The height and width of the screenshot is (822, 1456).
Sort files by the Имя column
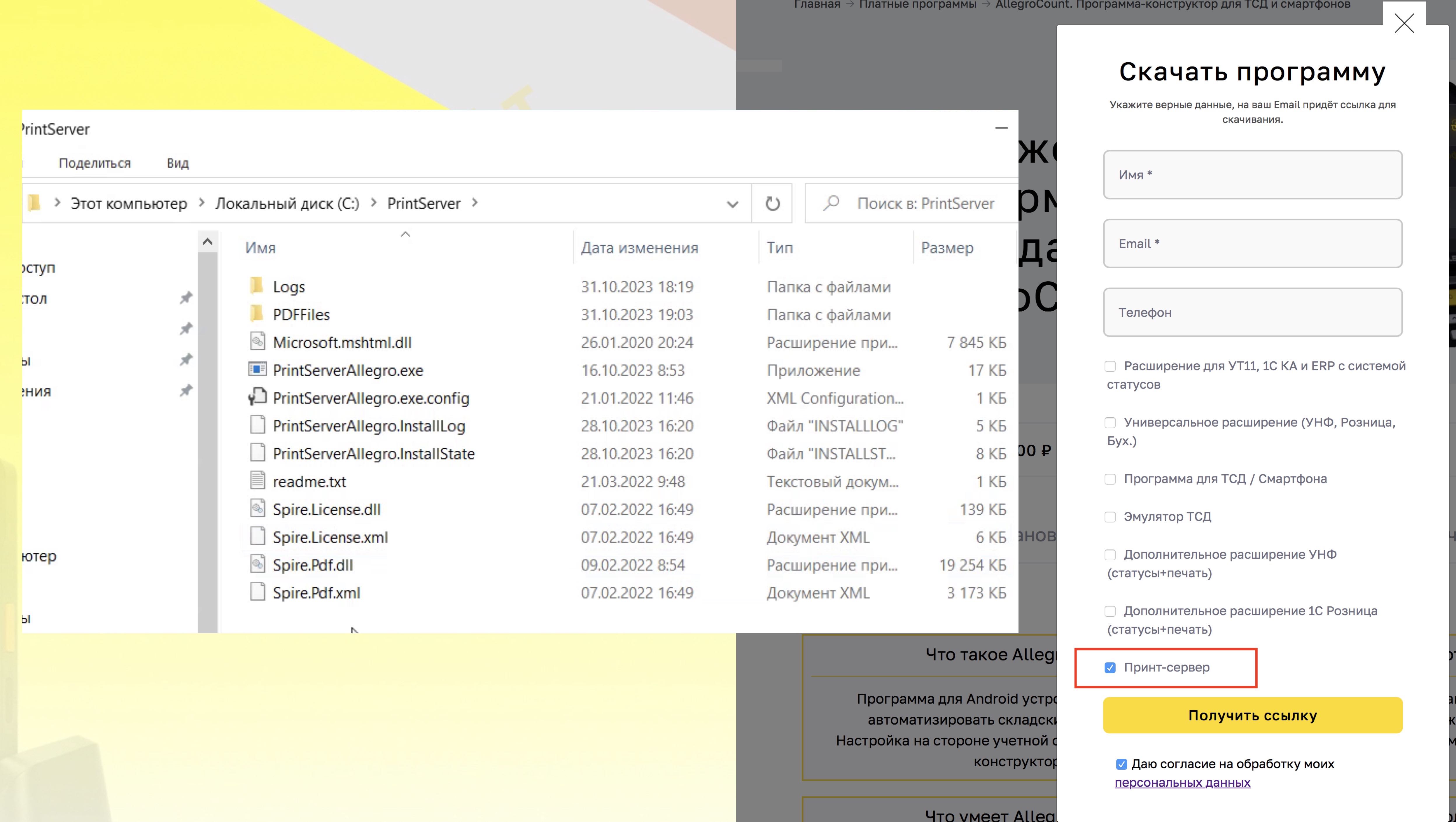point(260,248)
